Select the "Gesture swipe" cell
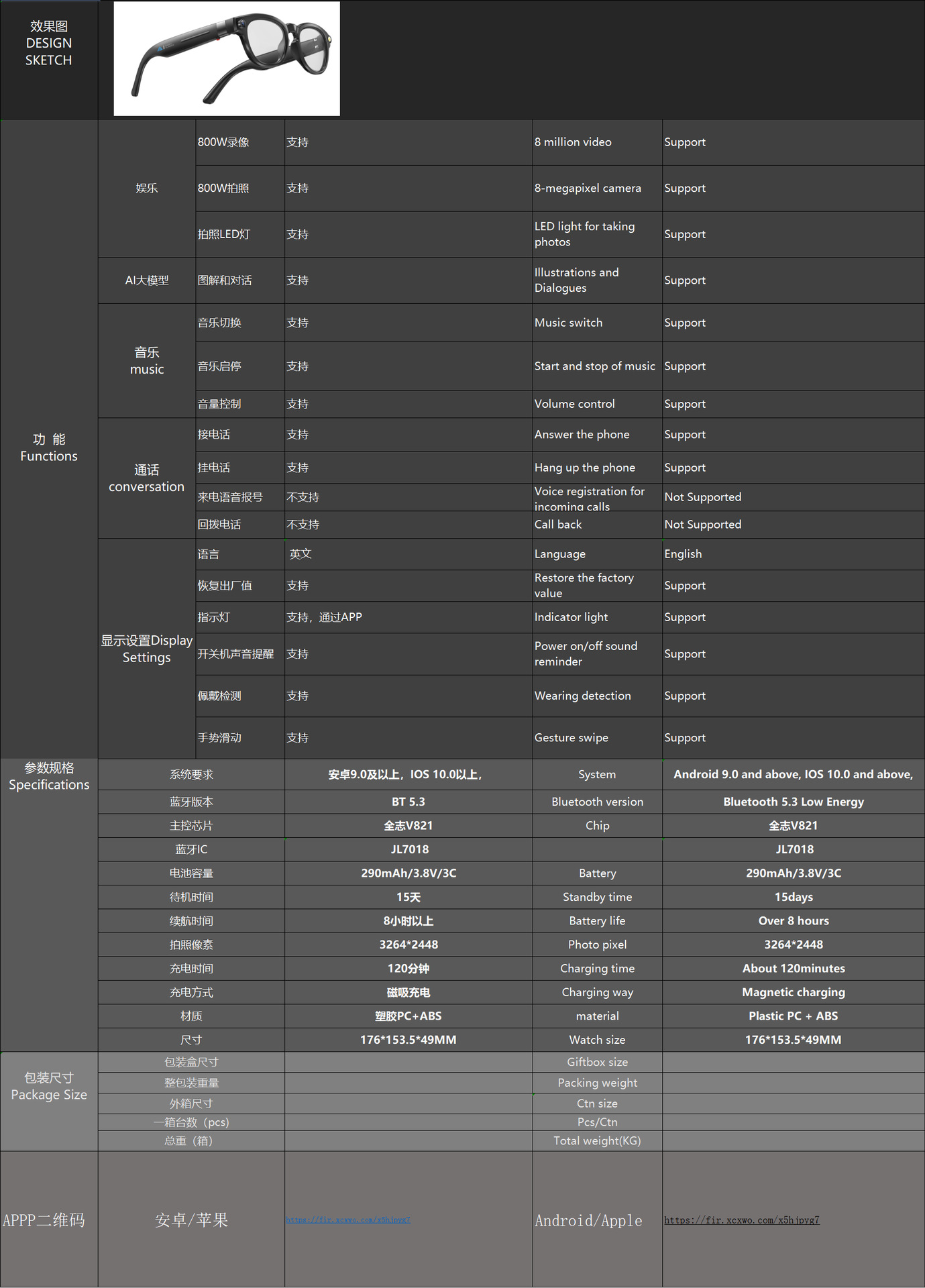Viewport: 925px width, 1288px height. [x=571, y=738]
